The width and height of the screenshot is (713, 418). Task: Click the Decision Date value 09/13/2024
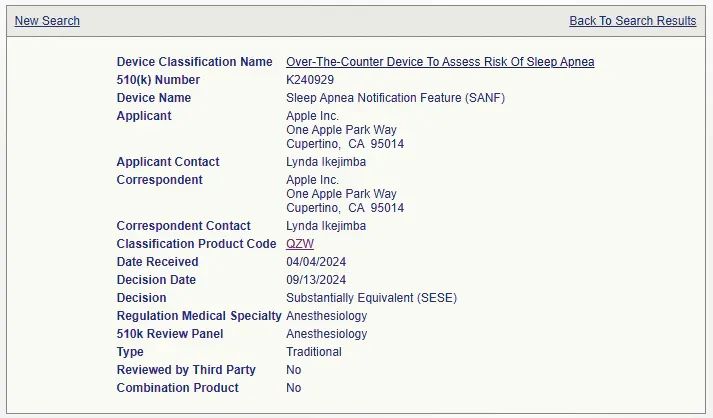pos(316,280)
